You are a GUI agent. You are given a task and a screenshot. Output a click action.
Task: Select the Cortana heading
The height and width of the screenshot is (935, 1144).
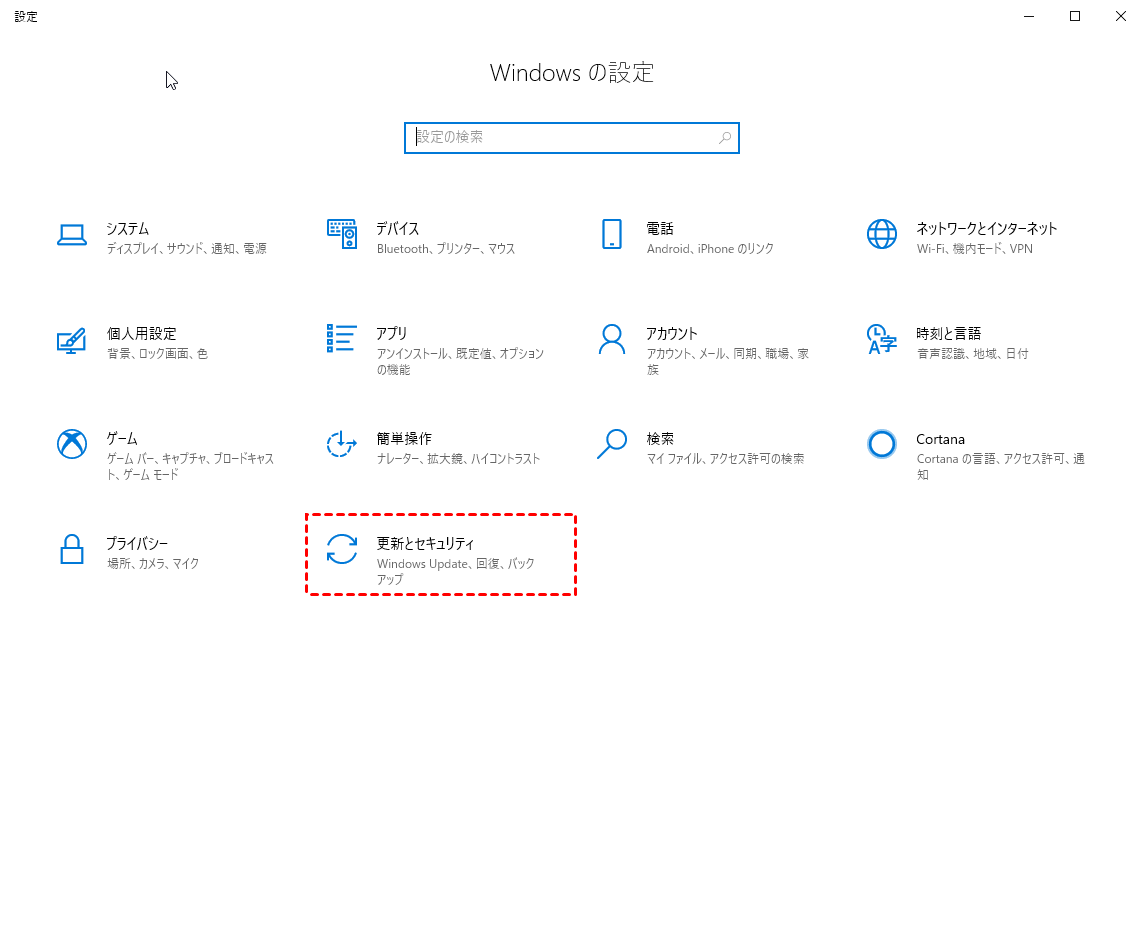940,439
